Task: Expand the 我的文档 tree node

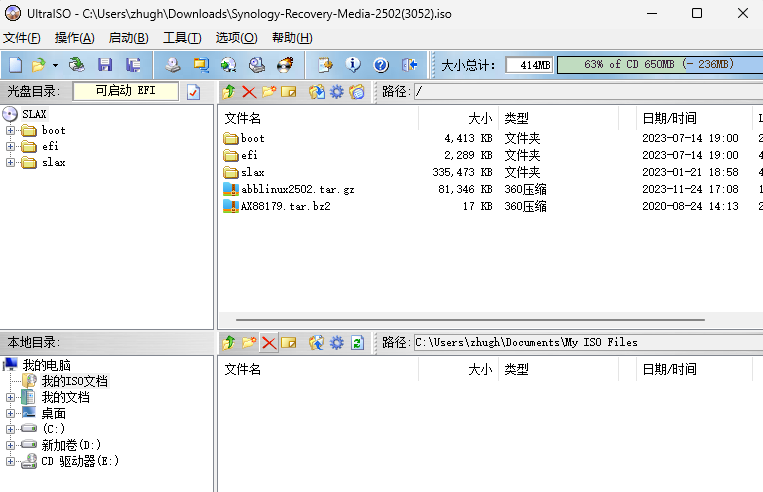Action: tap(10, 398)
